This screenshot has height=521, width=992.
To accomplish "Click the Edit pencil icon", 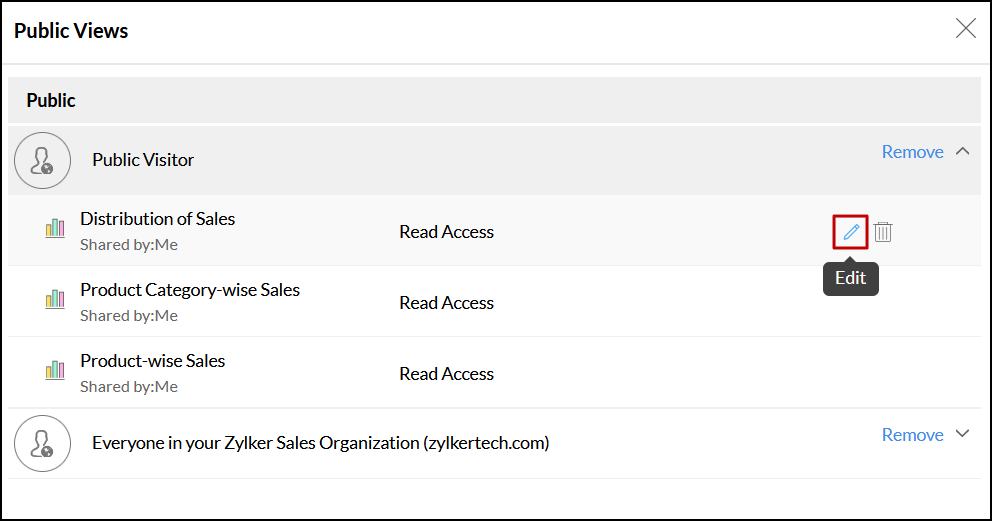I will 850,232.
